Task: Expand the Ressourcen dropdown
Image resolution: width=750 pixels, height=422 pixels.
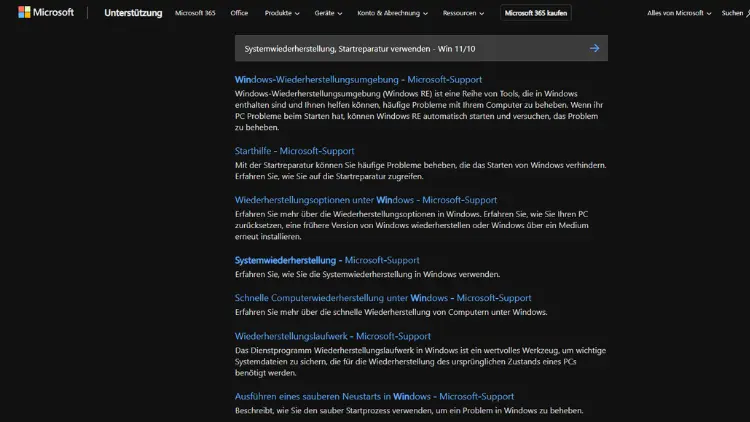Action: click(x=463, y=13)
